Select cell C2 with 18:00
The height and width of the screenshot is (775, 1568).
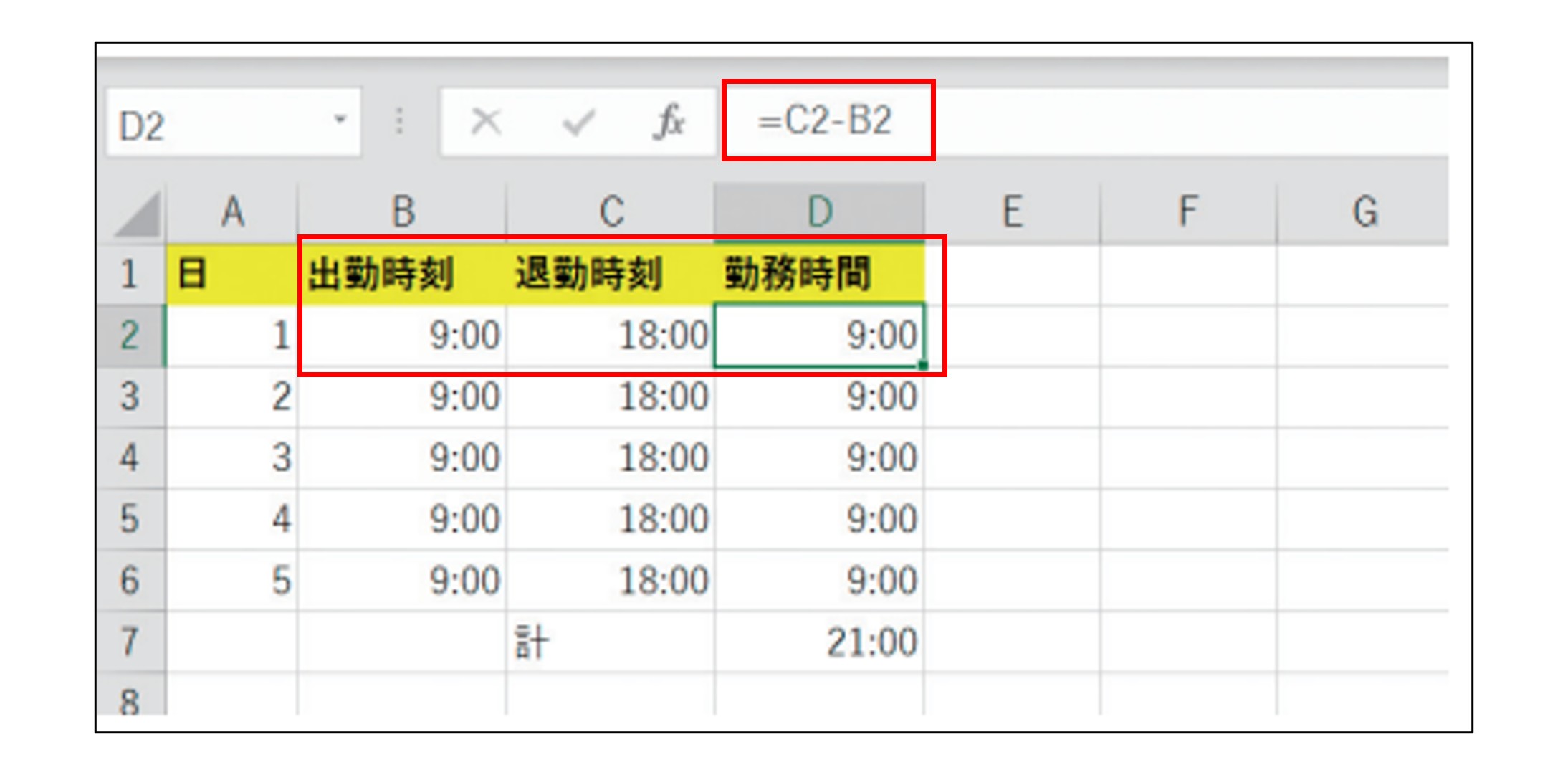click(x=611, y=336)
